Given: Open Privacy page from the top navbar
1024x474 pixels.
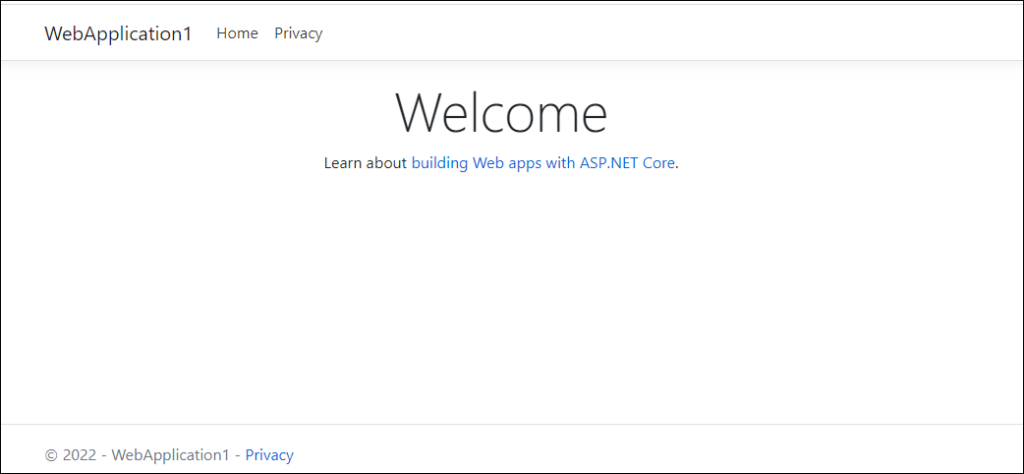Looking at the screenshot, I should (x=298, y=33).
